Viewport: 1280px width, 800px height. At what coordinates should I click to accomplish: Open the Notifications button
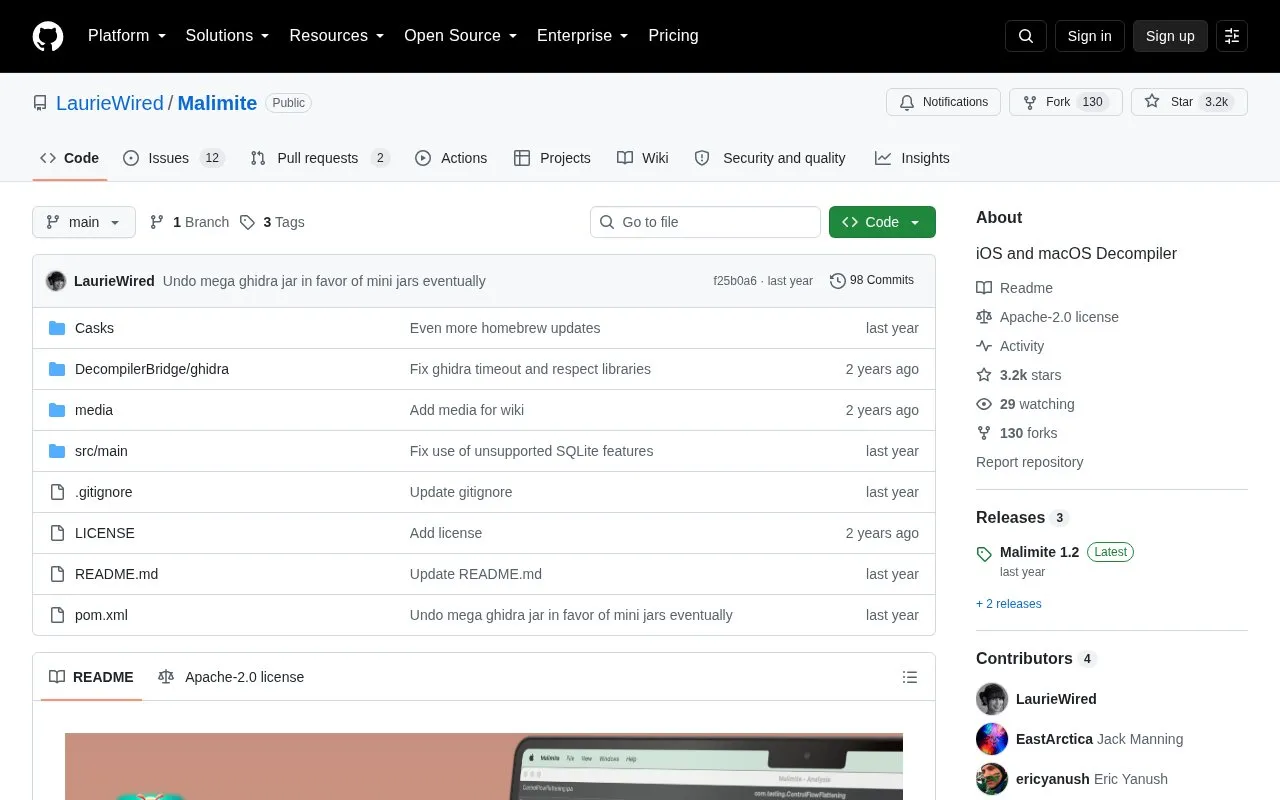click(943, 102)
